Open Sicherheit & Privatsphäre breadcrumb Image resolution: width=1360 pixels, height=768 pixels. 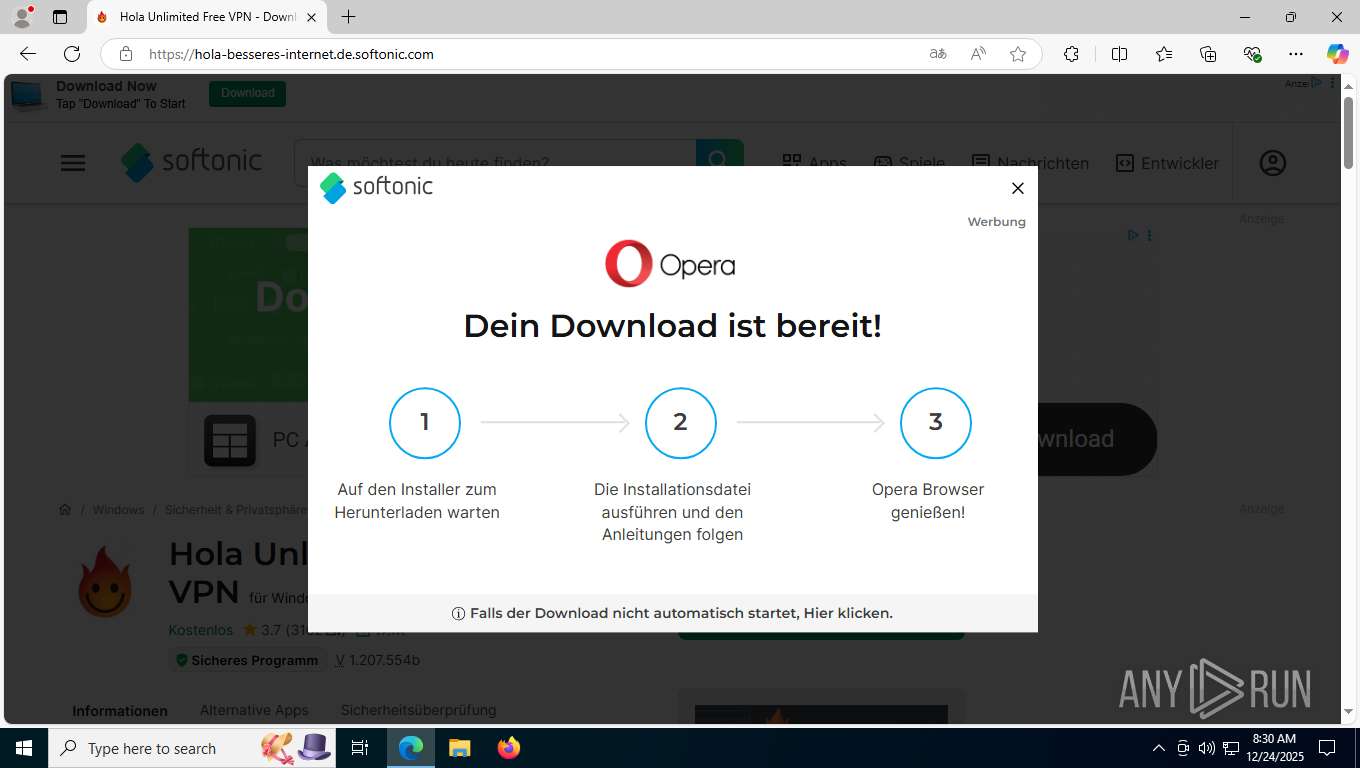(x=236, y=510)
